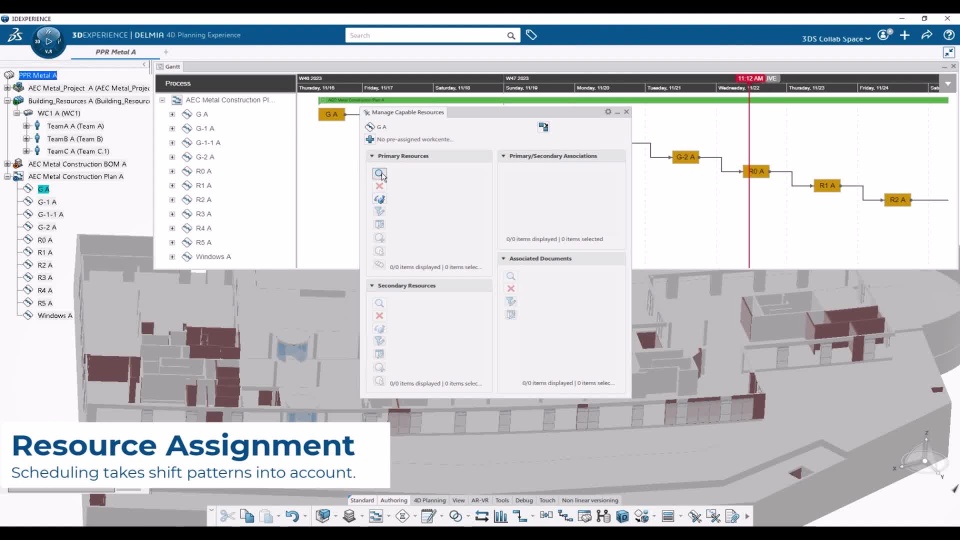Click the swap icon in Manage Capable Resources header
Screen dimensions: 960x540
coord(543,127)
